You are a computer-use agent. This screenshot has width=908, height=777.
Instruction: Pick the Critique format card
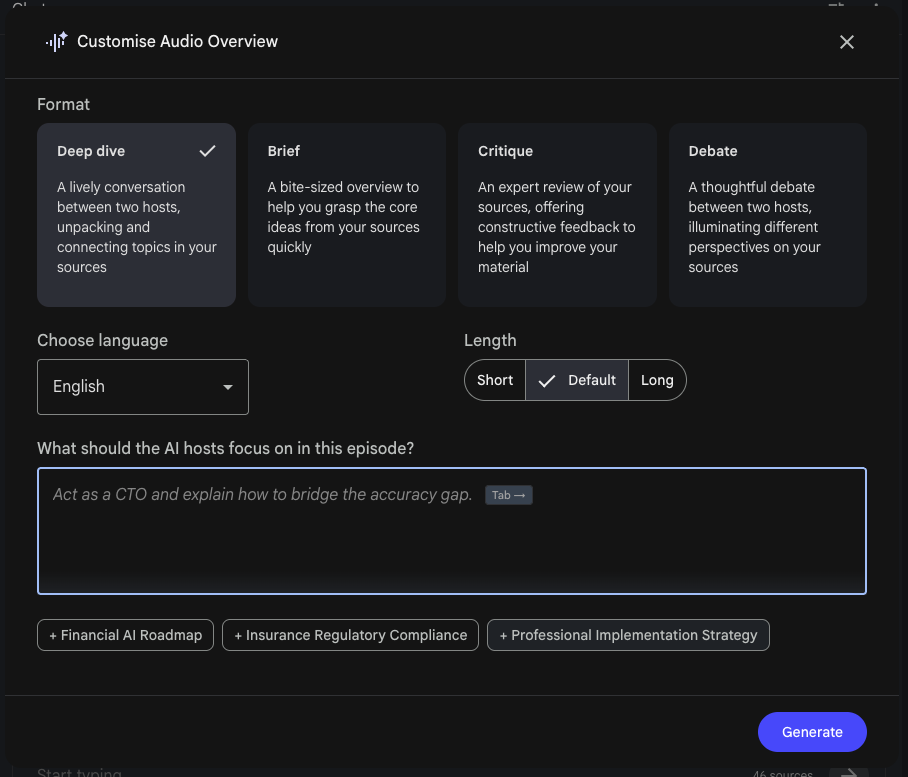click(557, 215)
